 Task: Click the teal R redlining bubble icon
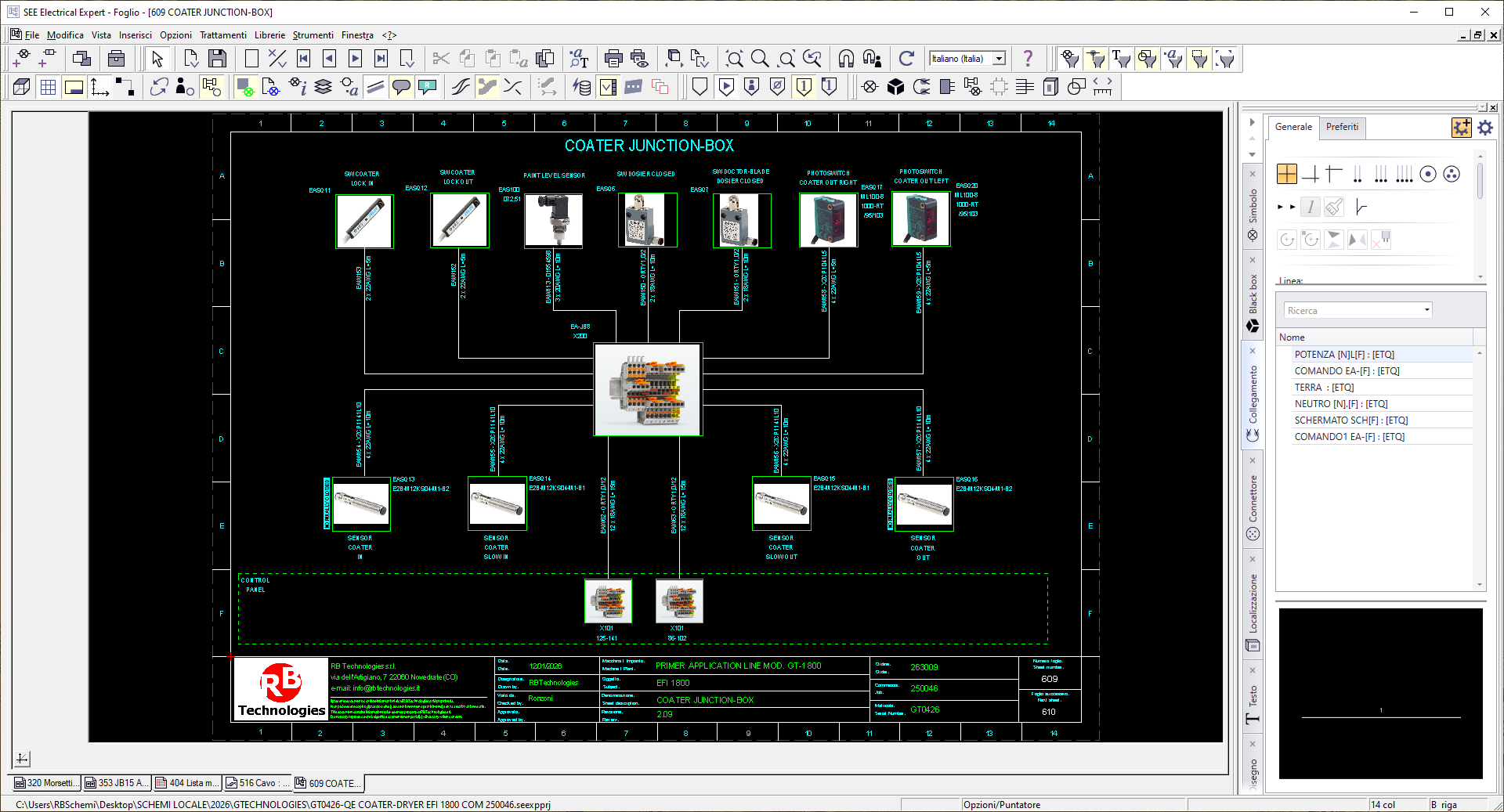pos(427,87)
